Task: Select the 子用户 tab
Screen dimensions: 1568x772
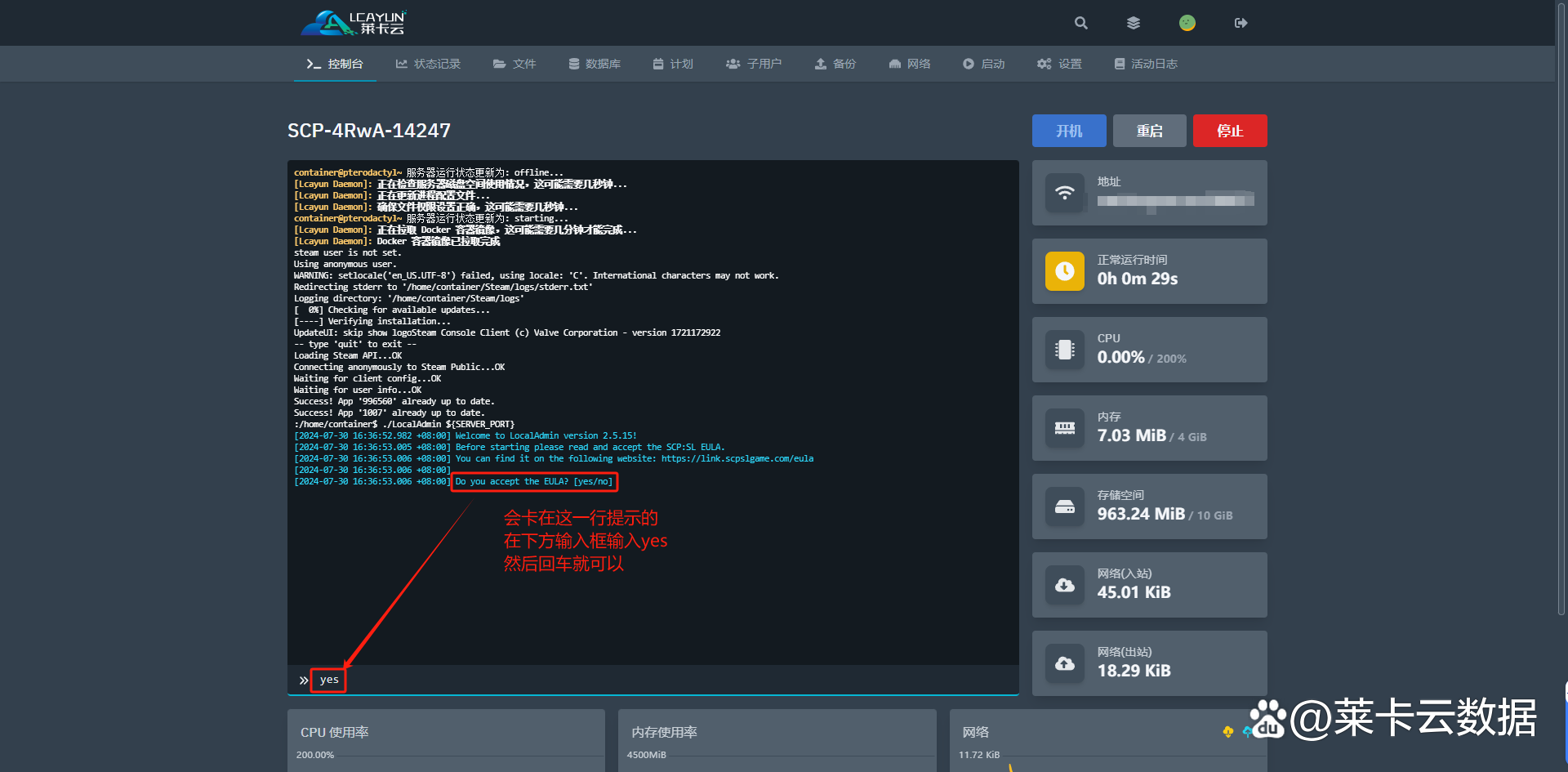Action: [754, 64]
